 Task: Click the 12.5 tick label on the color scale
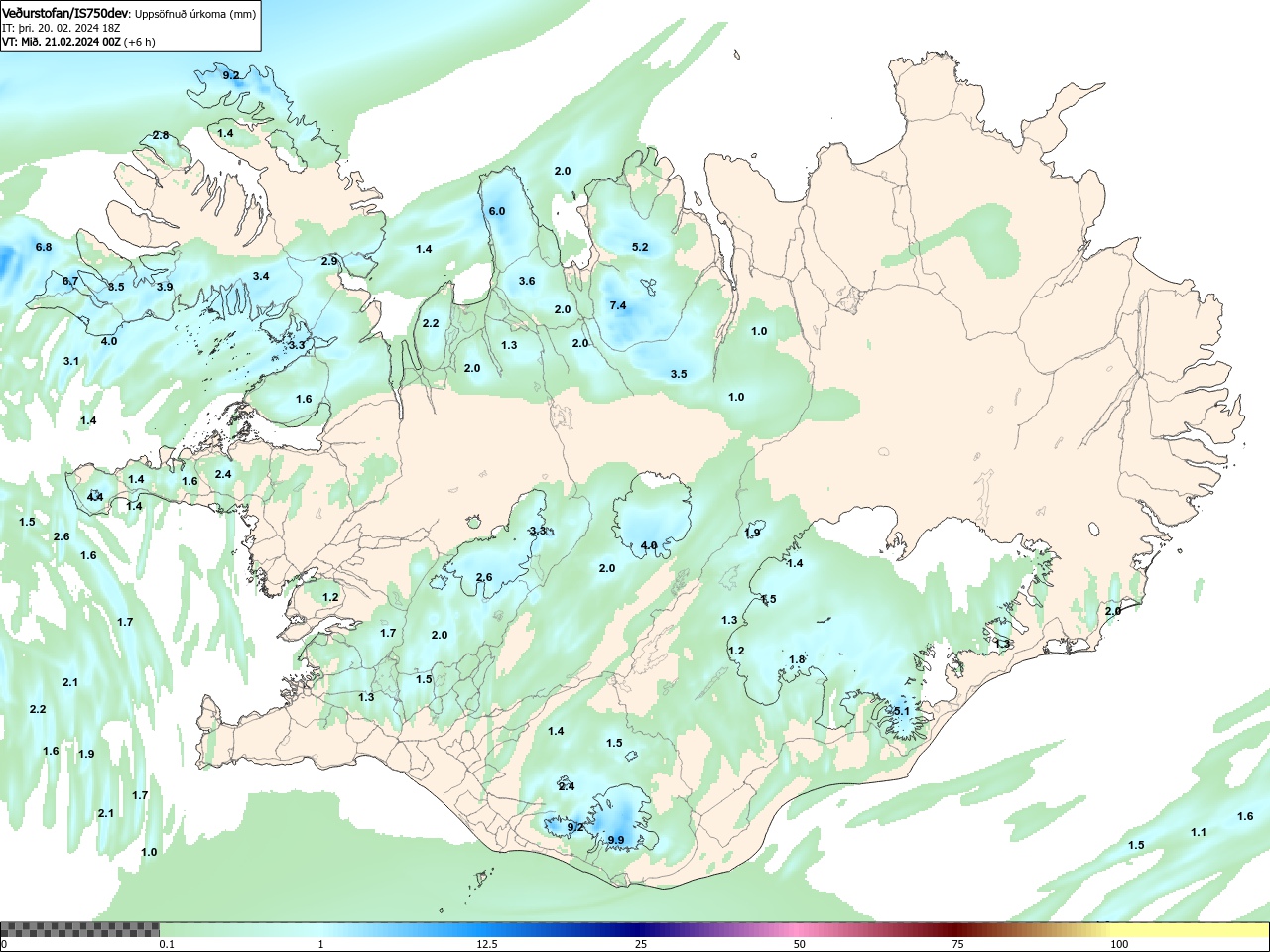(486, 944)
